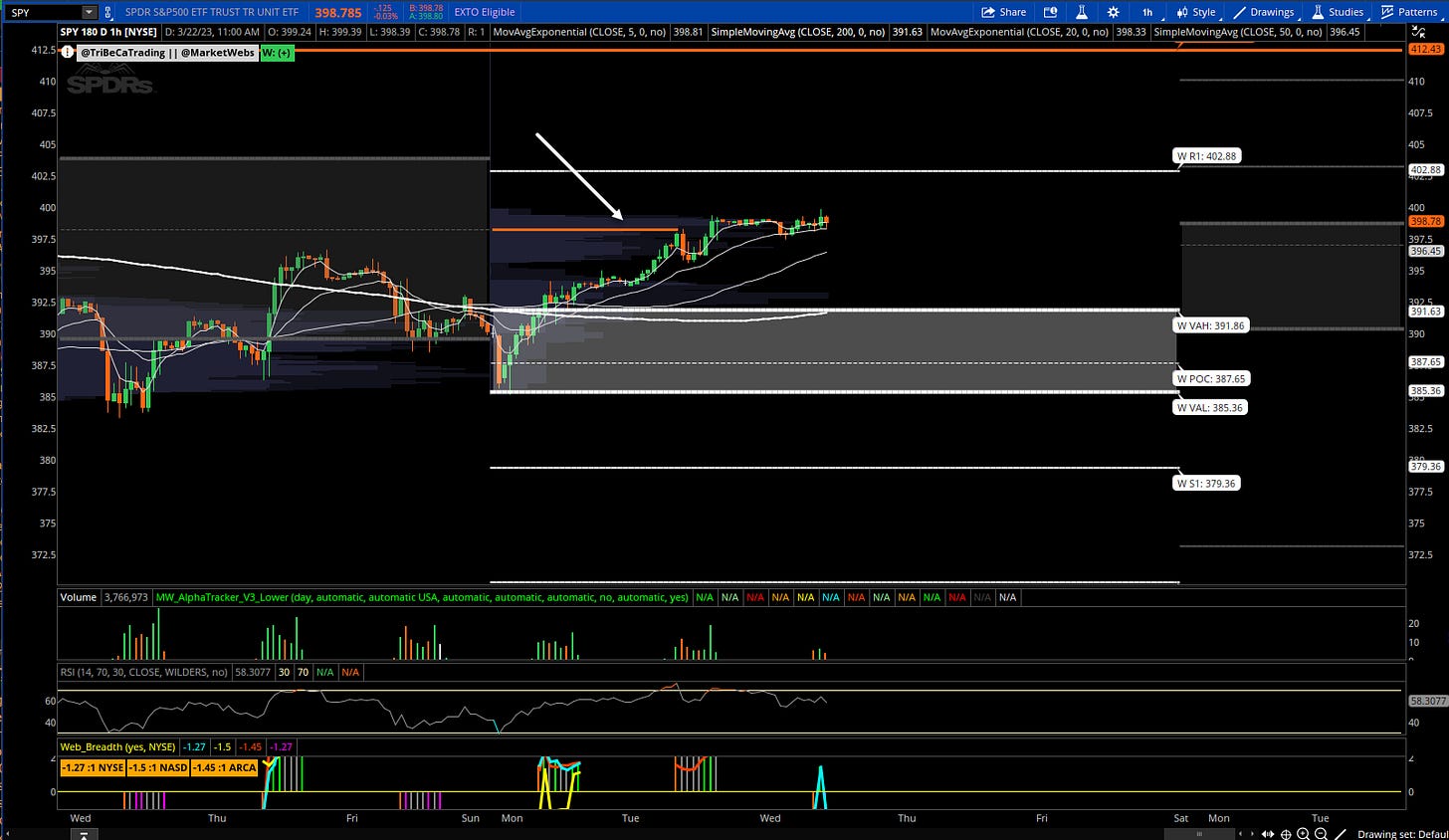Click the MovAvgExponential (CLOSE, 20, 0, no) label
The height and width of the screenshot is (840, 1449).
1019,32
